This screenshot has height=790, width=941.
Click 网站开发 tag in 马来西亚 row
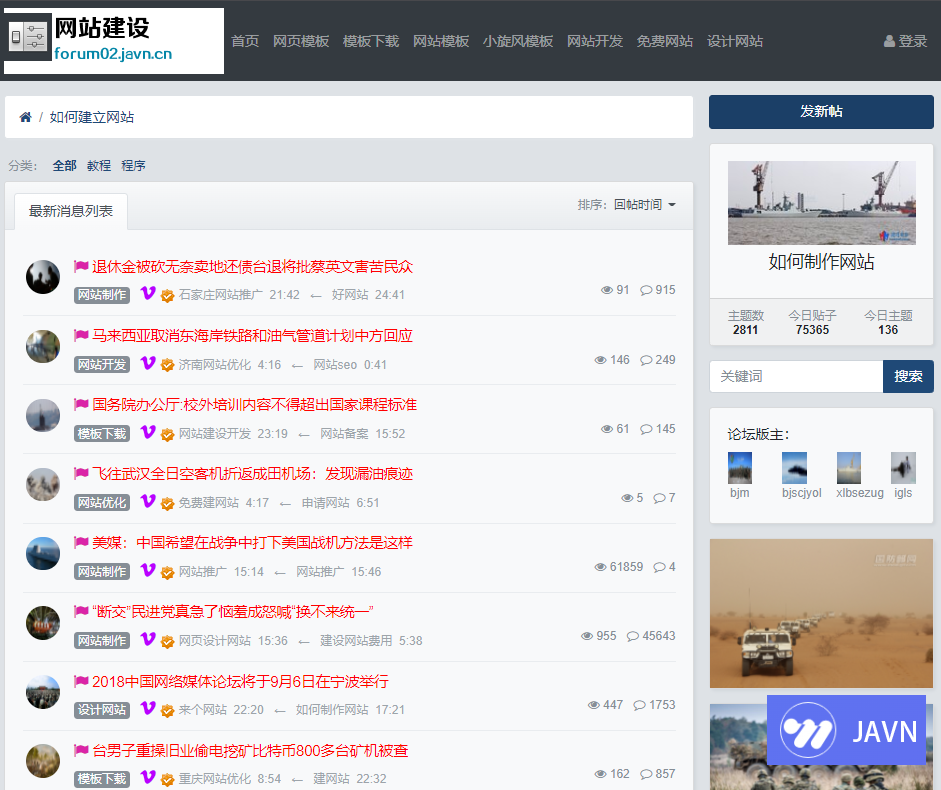[102, 364]
